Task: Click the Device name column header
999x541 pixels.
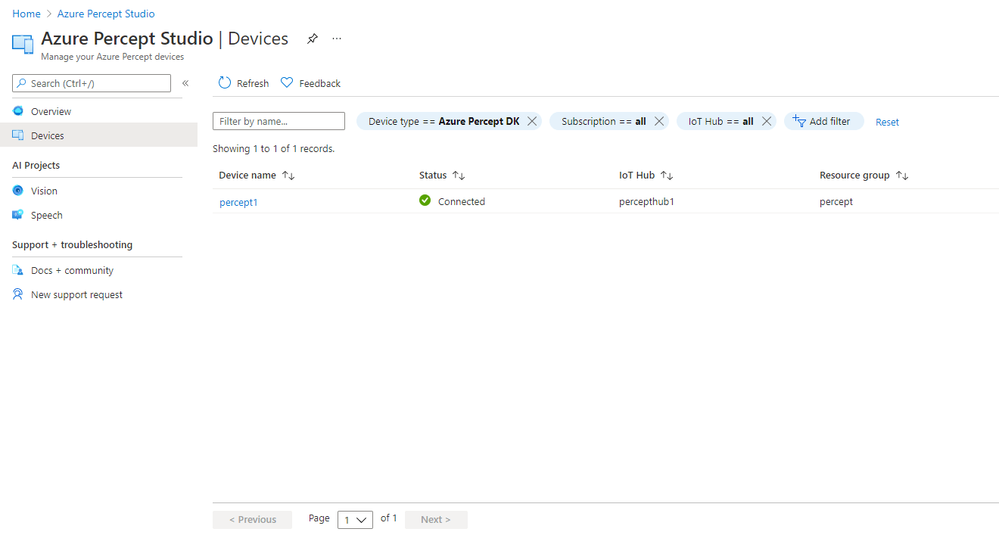Action: point(247,175)
